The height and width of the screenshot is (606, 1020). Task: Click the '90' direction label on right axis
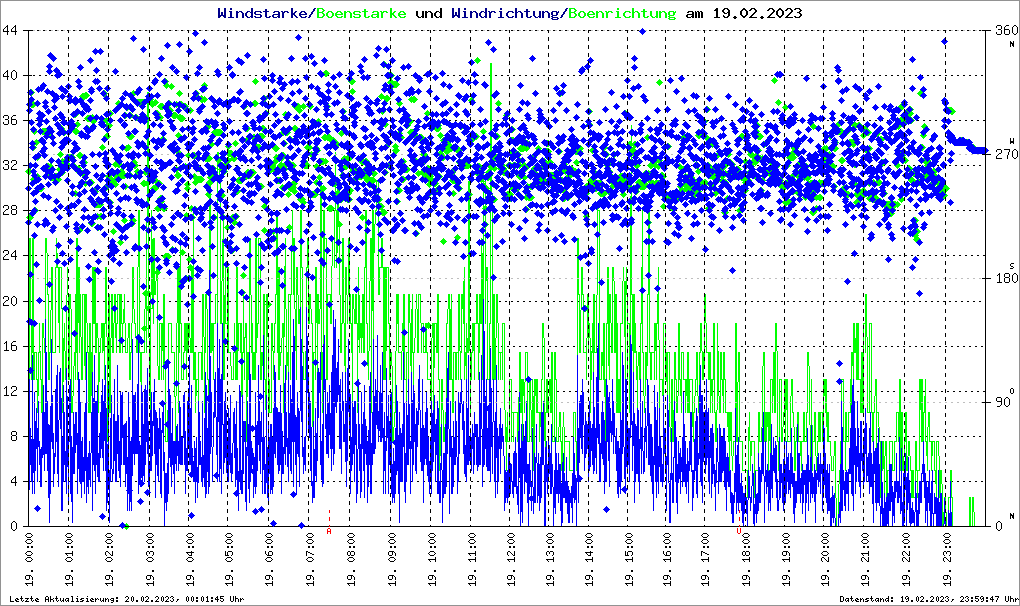click(1003, 402)
